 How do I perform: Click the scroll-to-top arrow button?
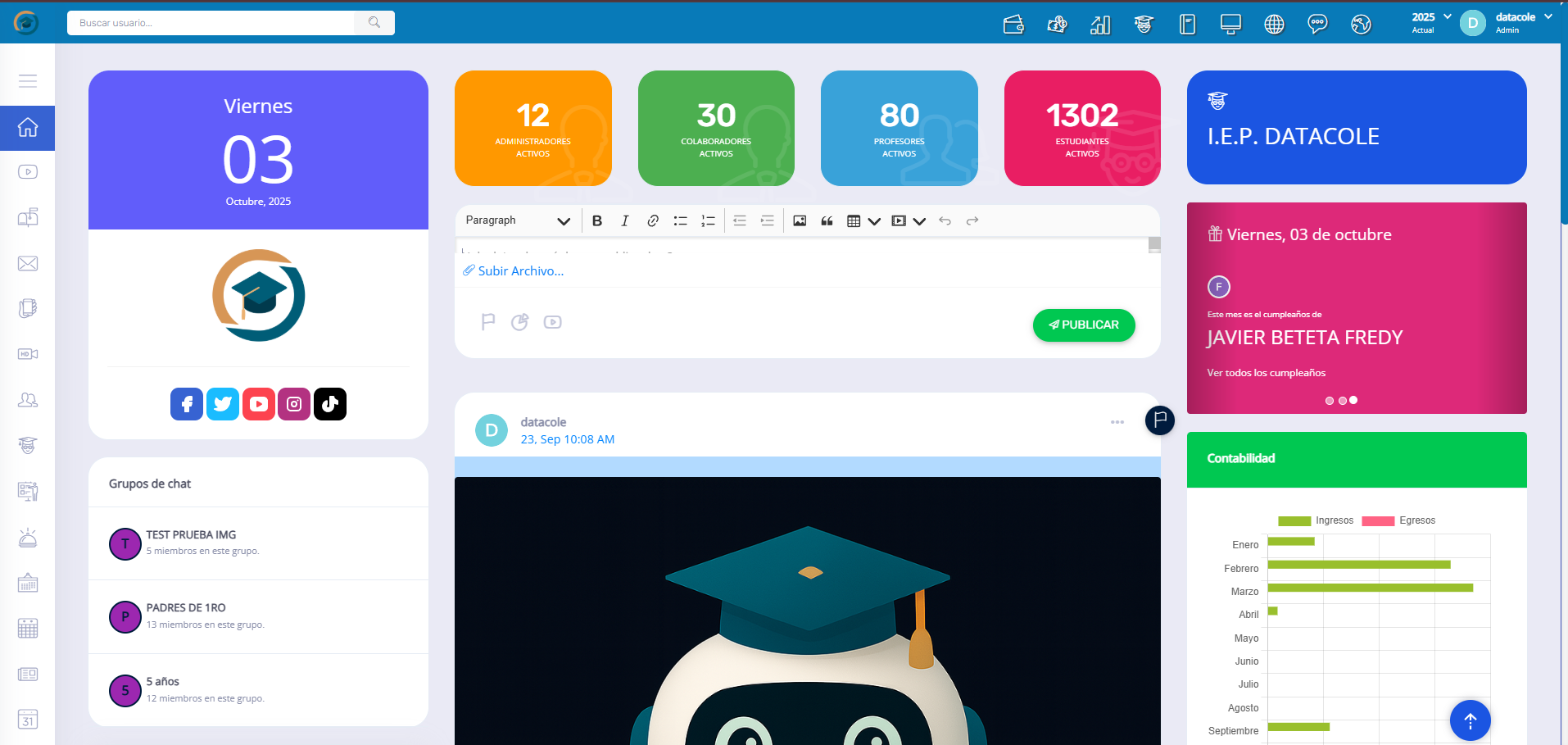click(1471, 720)
